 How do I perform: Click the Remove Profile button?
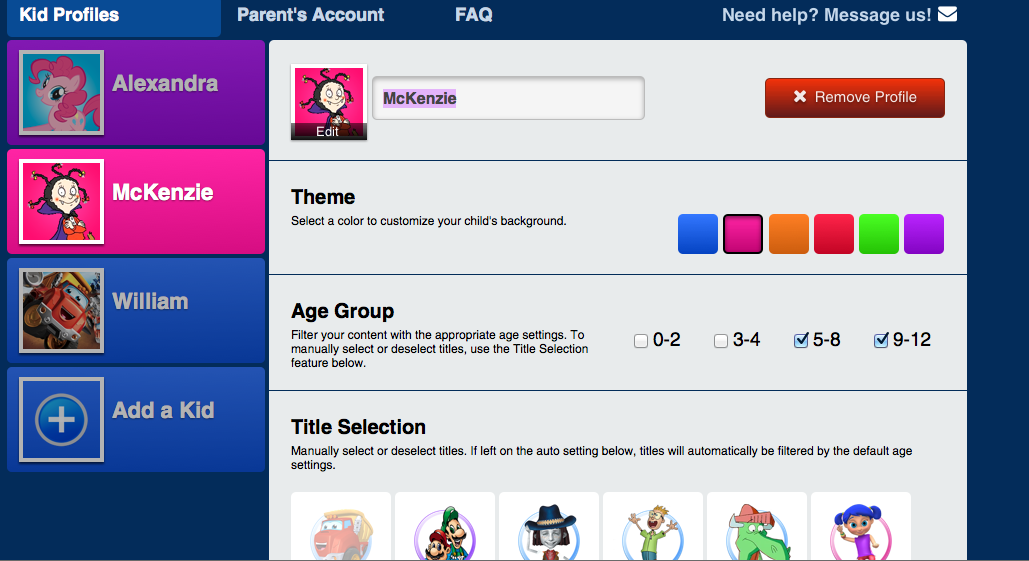click(854, 98)
